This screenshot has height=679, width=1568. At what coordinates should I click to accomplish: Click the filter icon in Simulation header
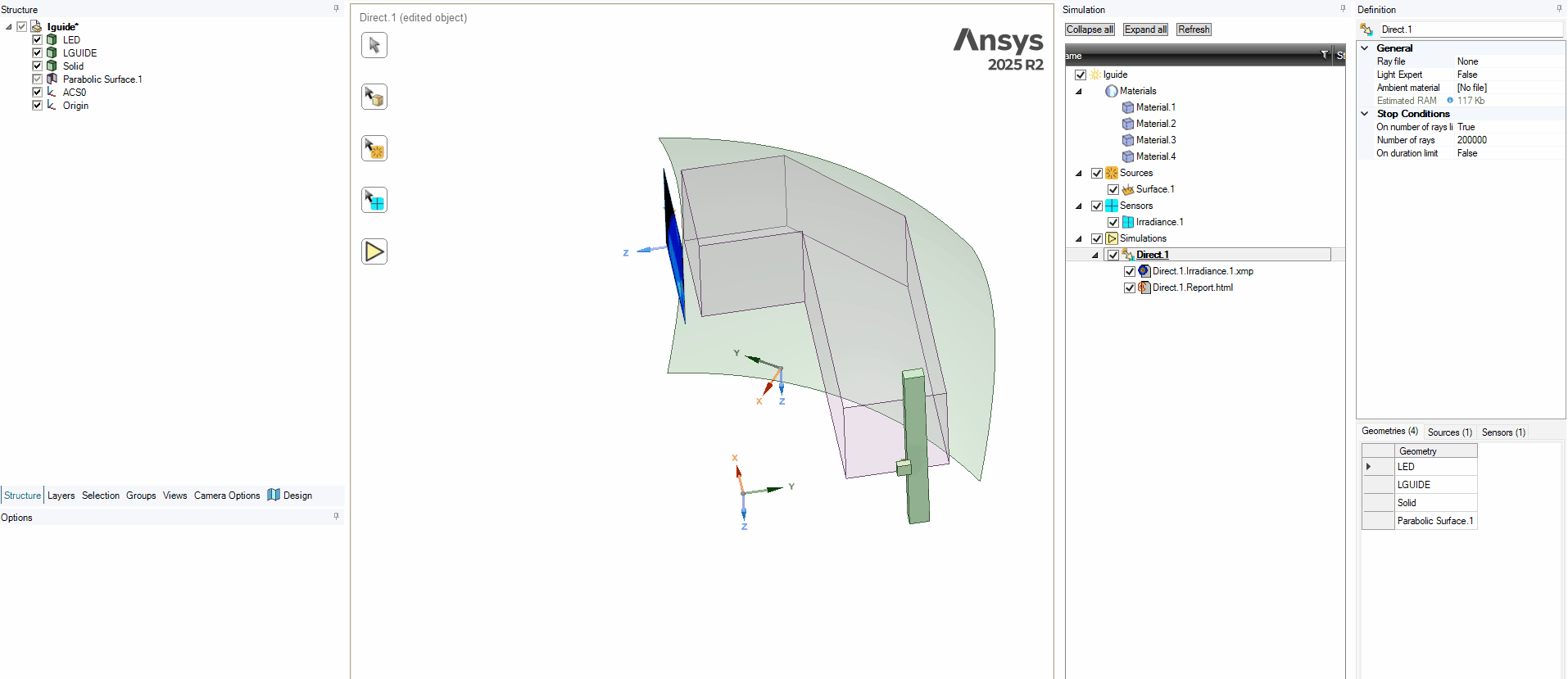[1325, 55]
